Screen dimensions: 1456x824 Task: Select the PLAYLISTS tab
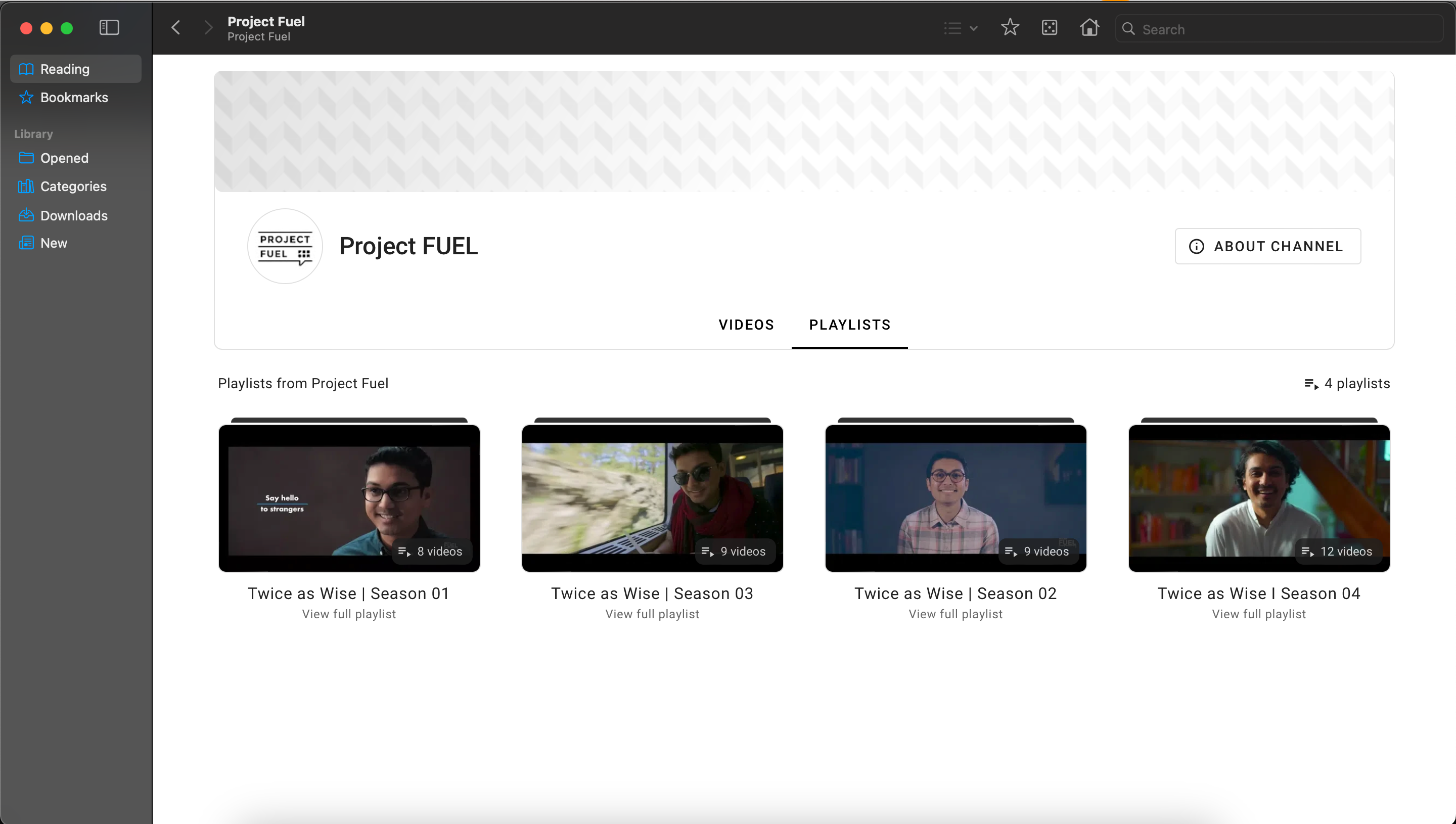pyautogui.click(x=849, y=324)
